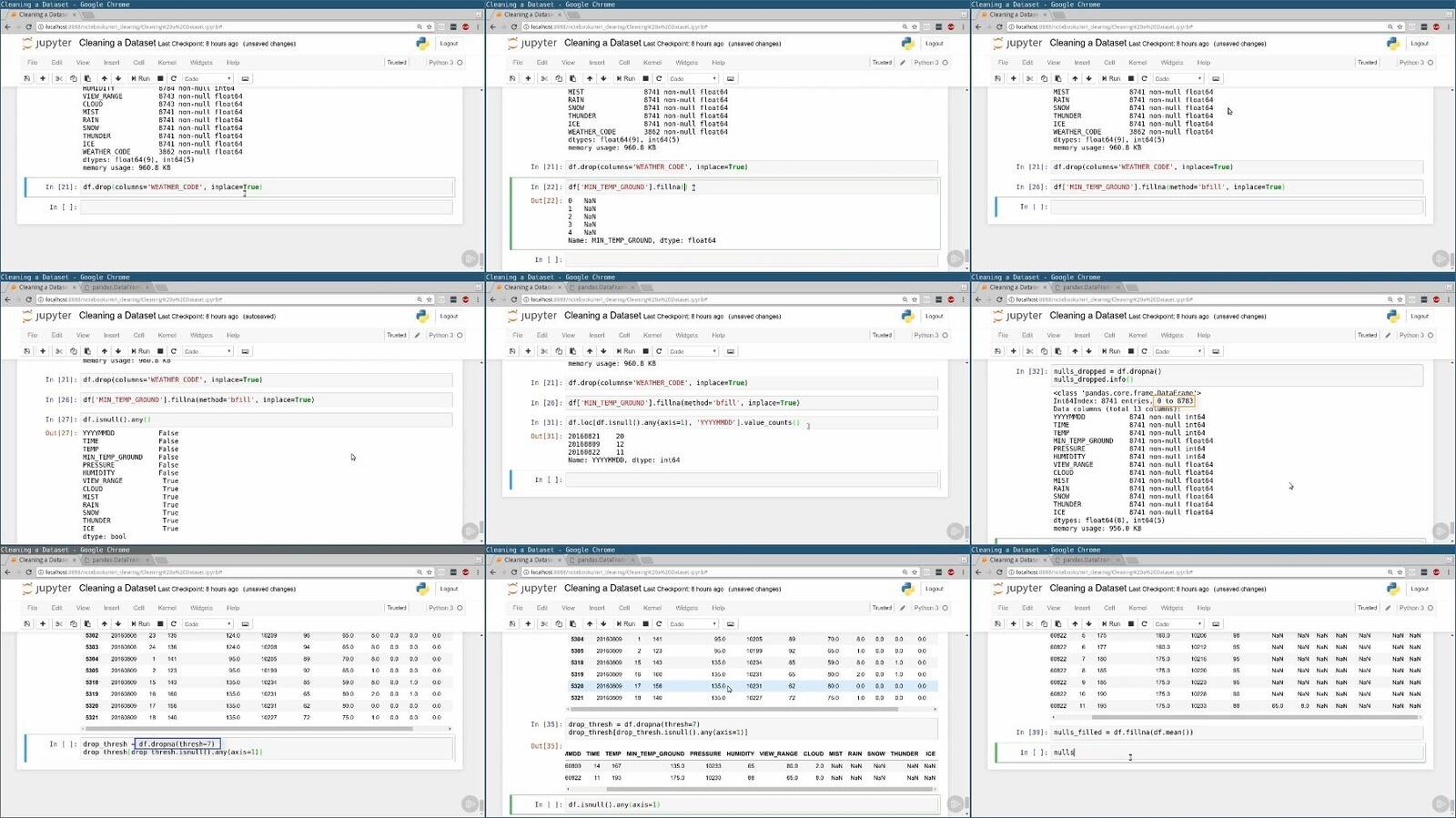Click the 'nulls' input cell in bottom-right notebook

click(1237, 752)
